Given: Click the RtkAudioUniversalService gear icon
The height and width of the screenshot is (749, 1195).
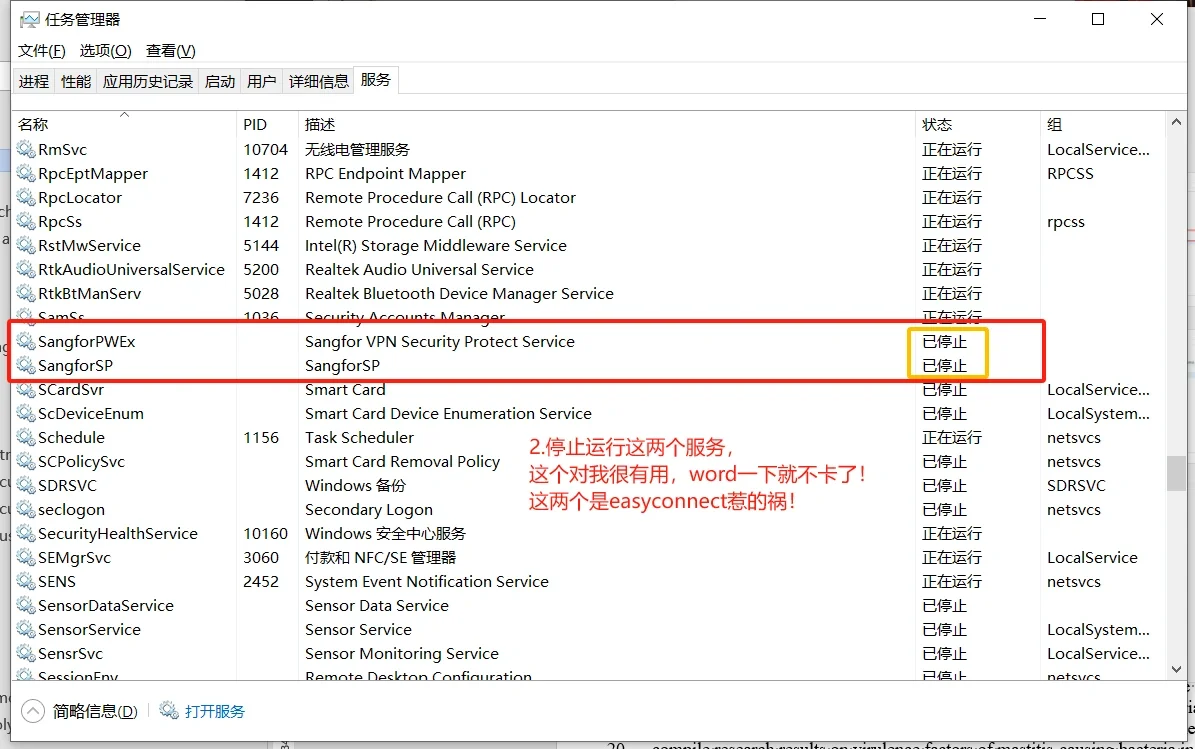Looking at the screenshot, I should point(26,269).
